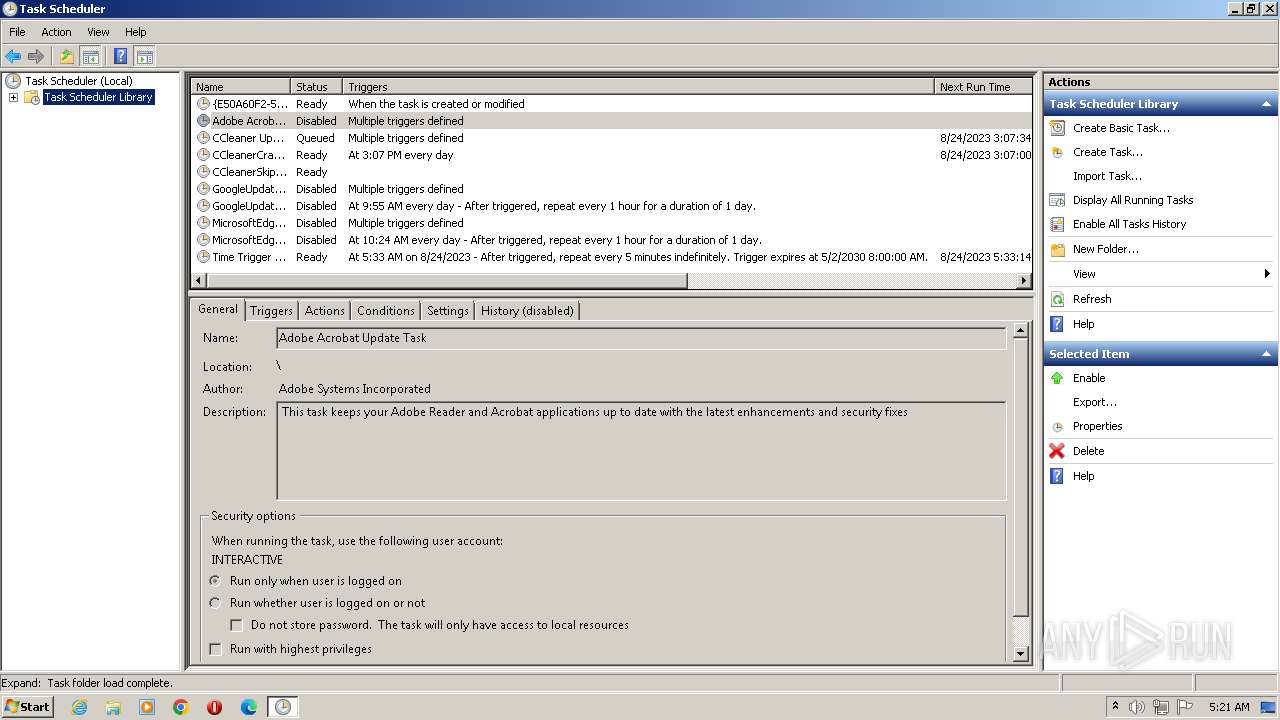Select Run whether user is logged on or not
Screen dimensions: 1280x720
click(215, 603)
